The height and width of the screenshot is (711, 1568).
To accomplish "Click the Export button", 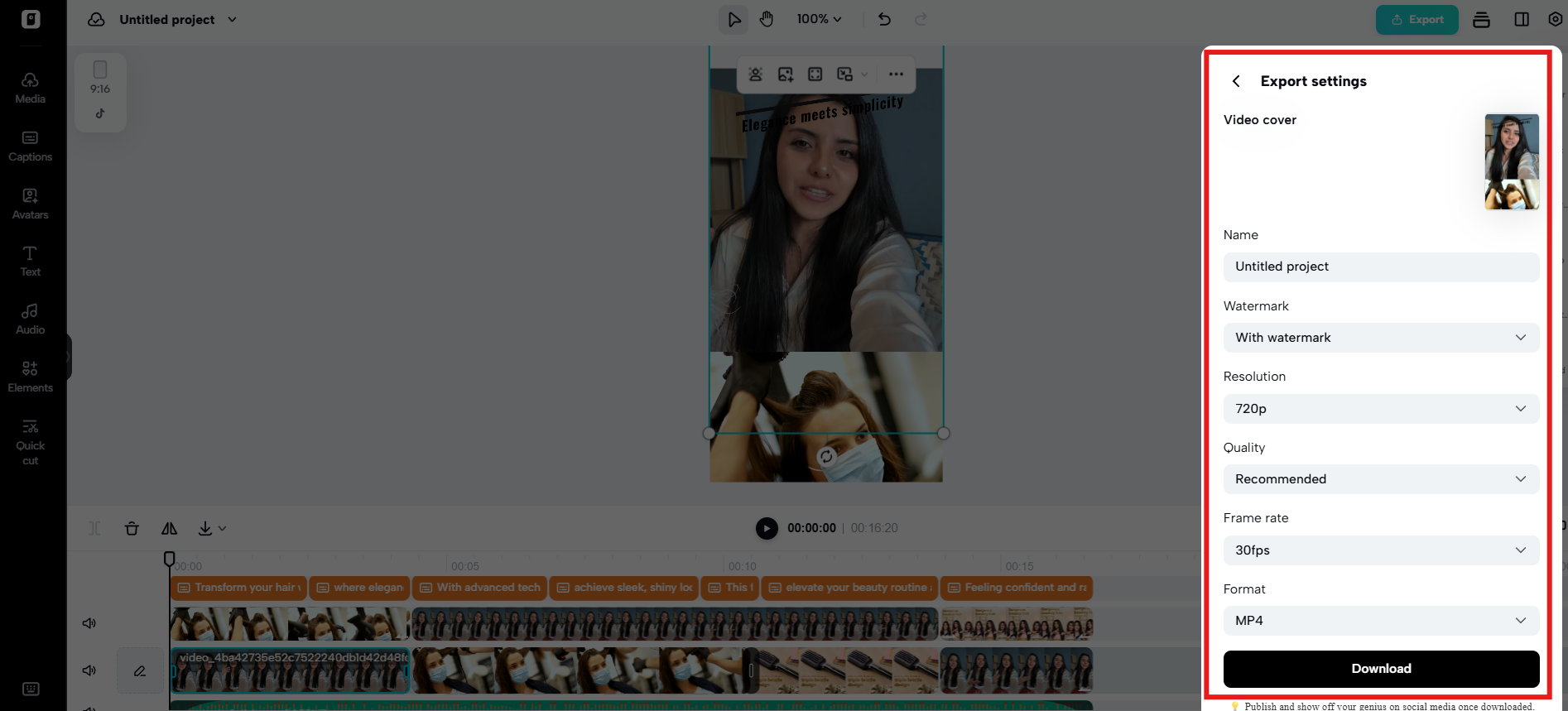I will point(1417,19).
